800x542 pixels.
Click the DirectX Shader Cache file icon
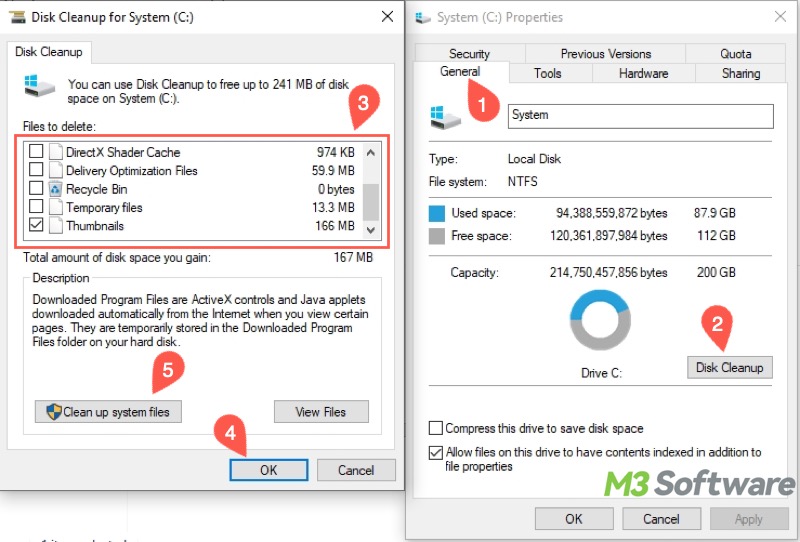(x=56, y=153)
